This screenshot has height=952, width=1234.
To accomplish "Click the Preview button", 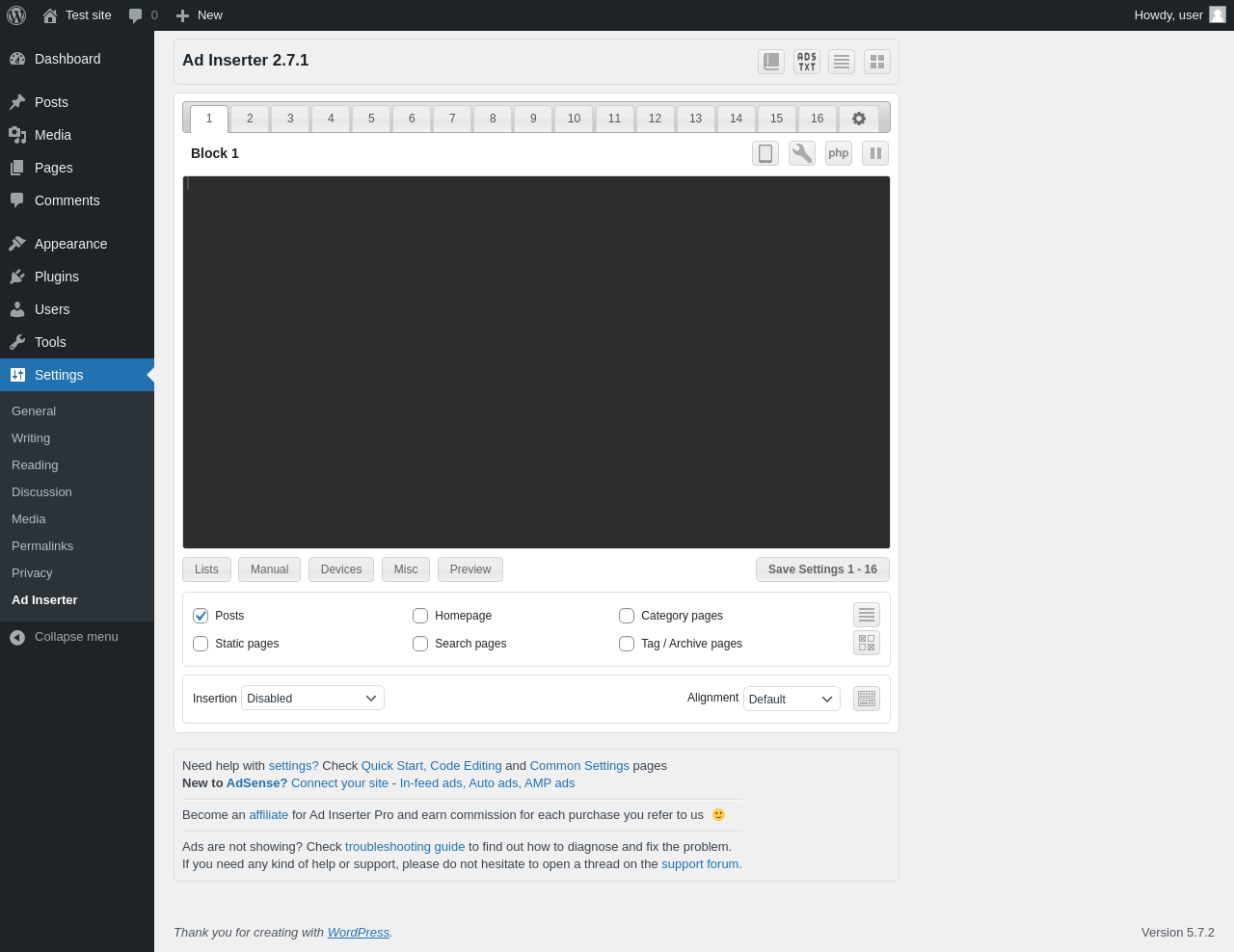I will [x=470, y=569].
